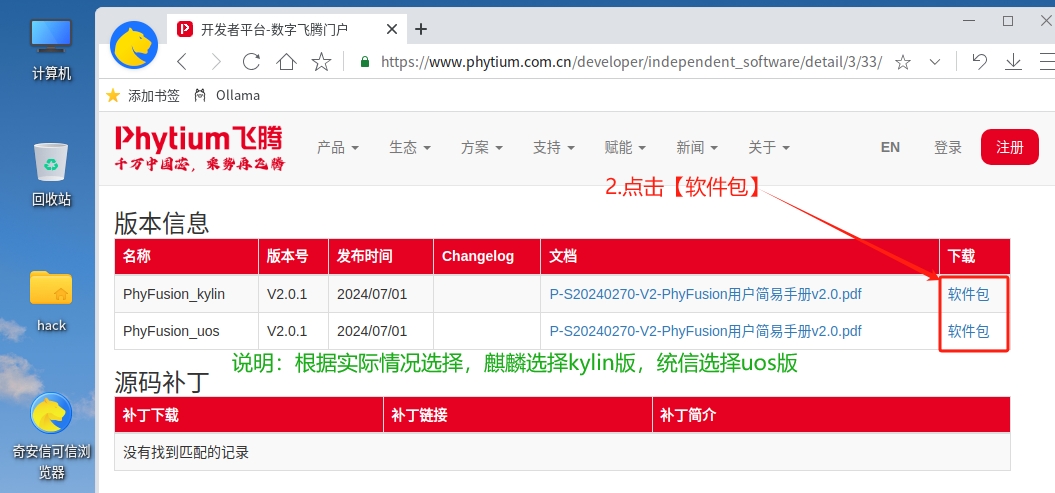Expand the 产品 navigation menu
1055x493 pixels.
(338, 147)
